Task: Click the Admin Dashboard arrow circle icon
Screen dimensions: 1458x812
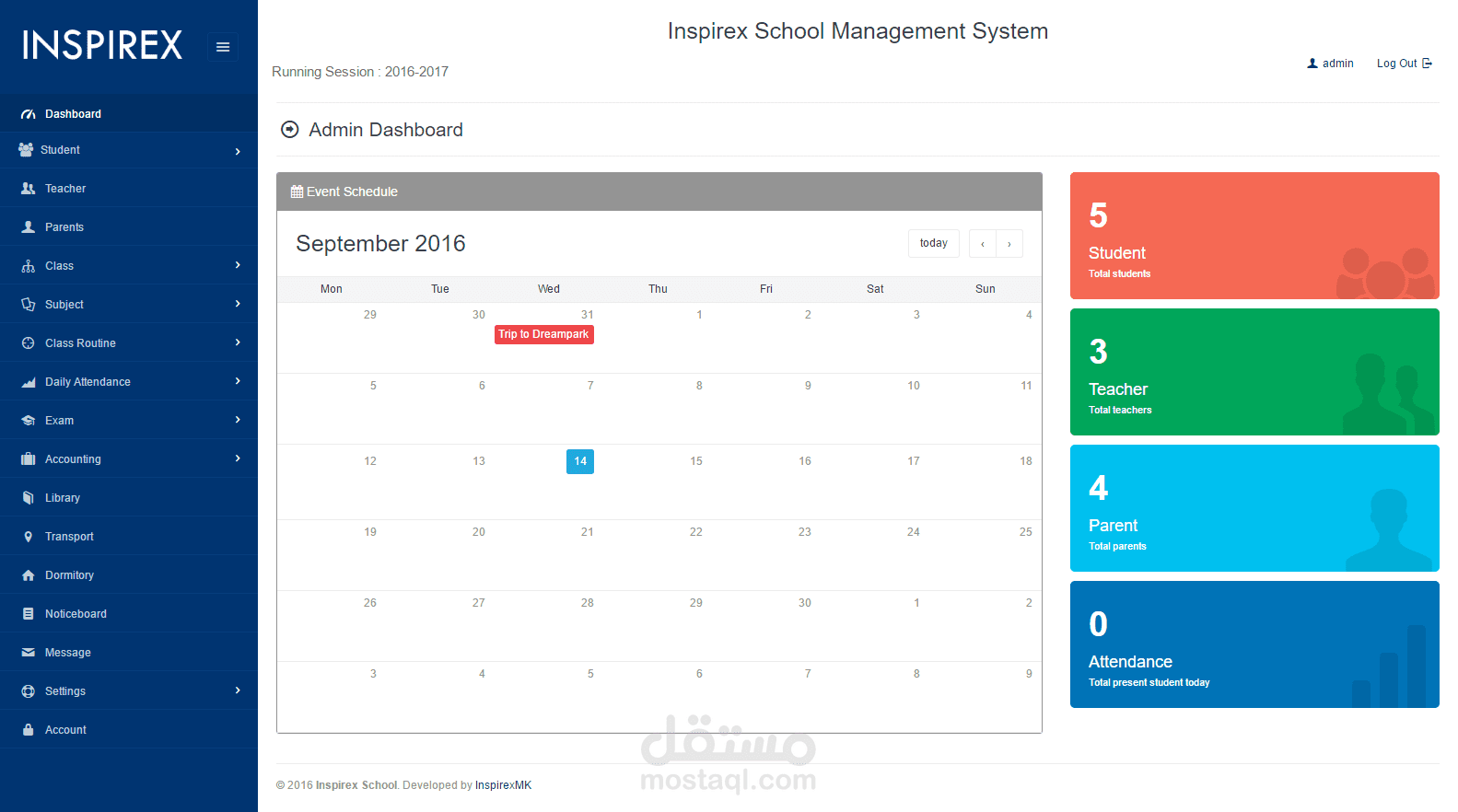Action: (290, 130)
